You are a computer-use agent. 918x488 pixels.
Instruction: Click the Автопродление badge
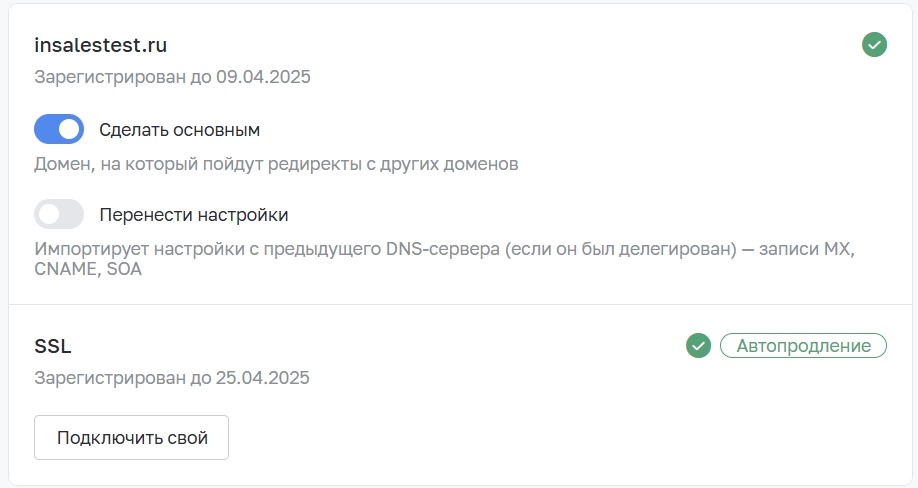803,345
